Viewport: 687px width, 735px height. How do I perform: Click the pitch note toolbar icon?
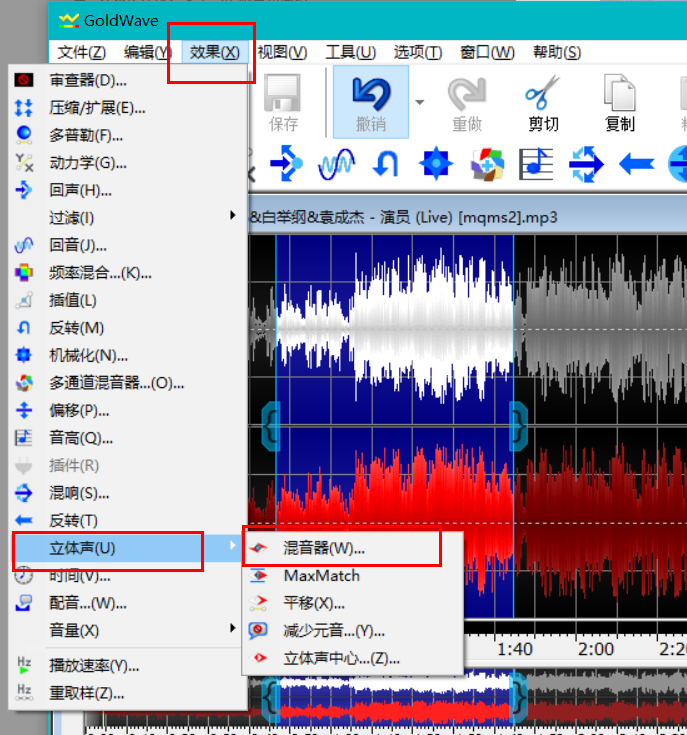coord(536,164)
